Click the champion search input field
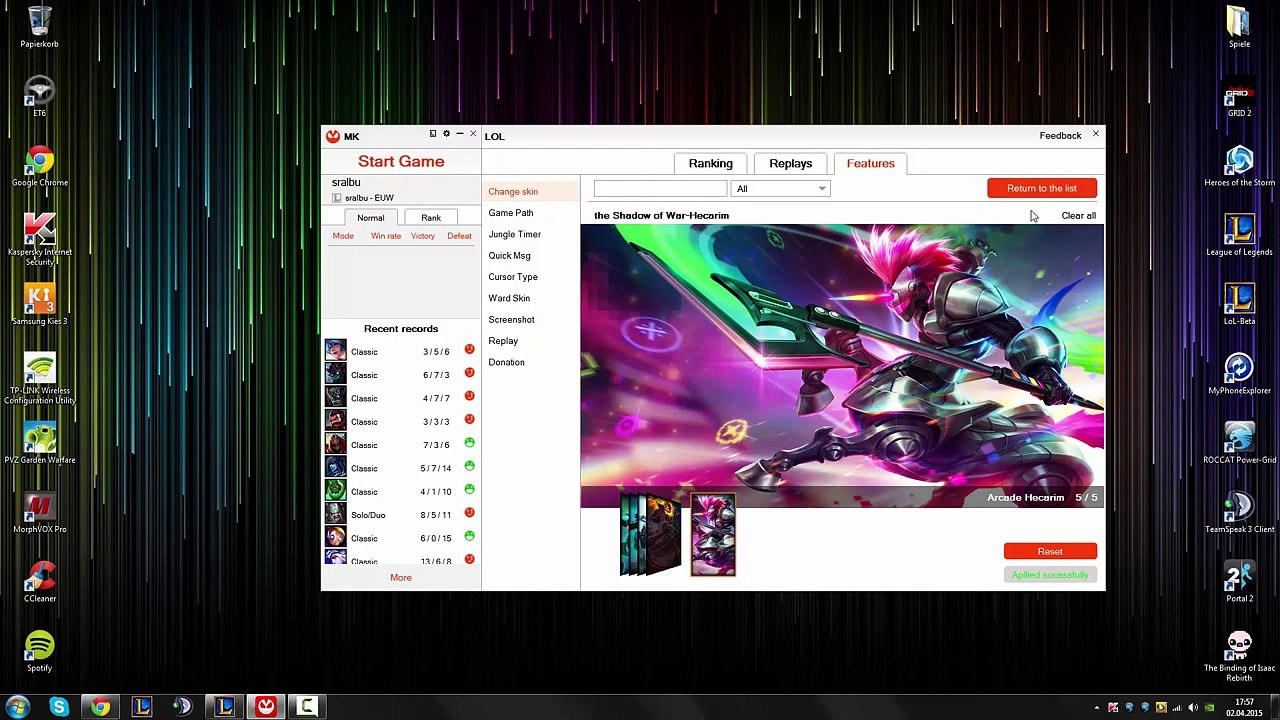1280x720 pixels. (x=660, y=189)
